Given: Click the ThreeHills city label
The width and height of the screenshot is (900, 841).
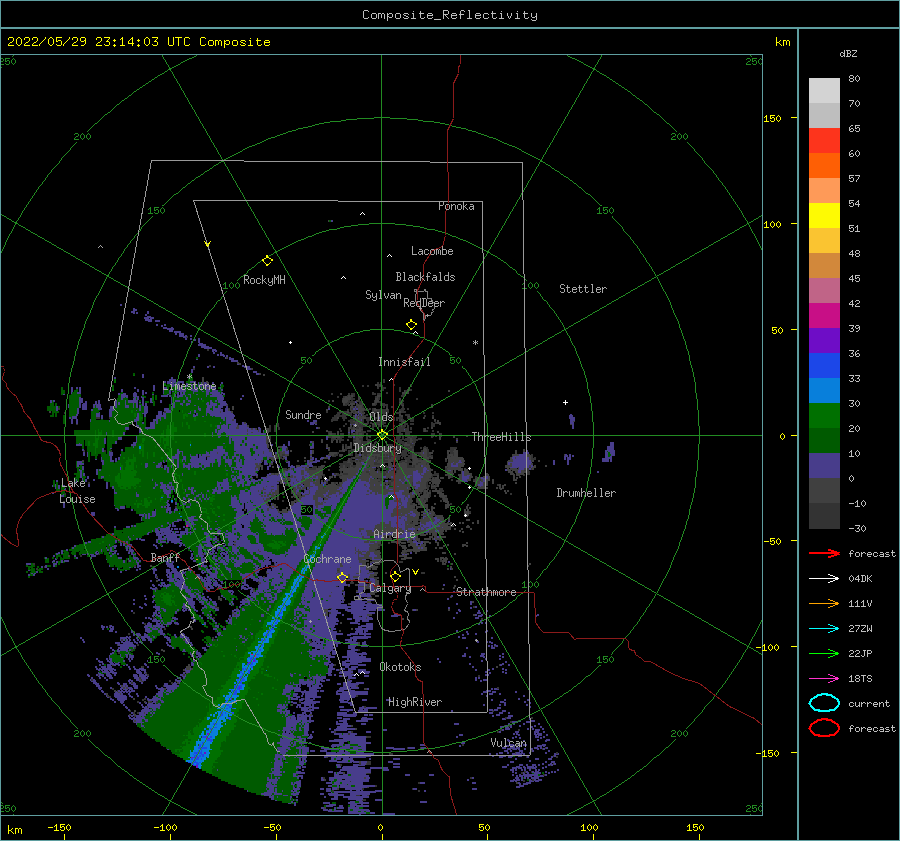Looking at the screenshot, I should (x=501, y=437).
